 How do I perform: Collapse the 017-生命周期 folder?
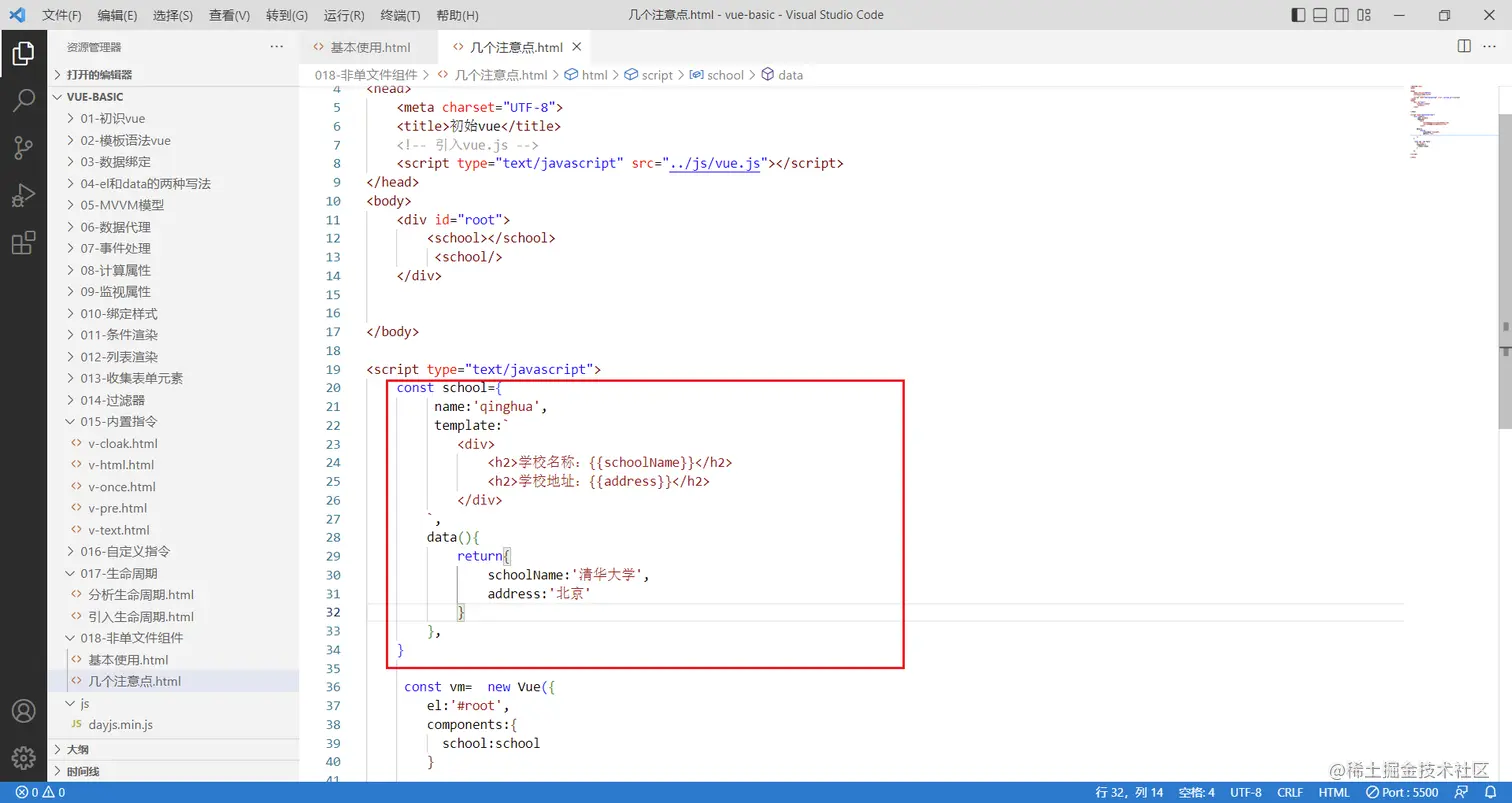click(173, 573)
